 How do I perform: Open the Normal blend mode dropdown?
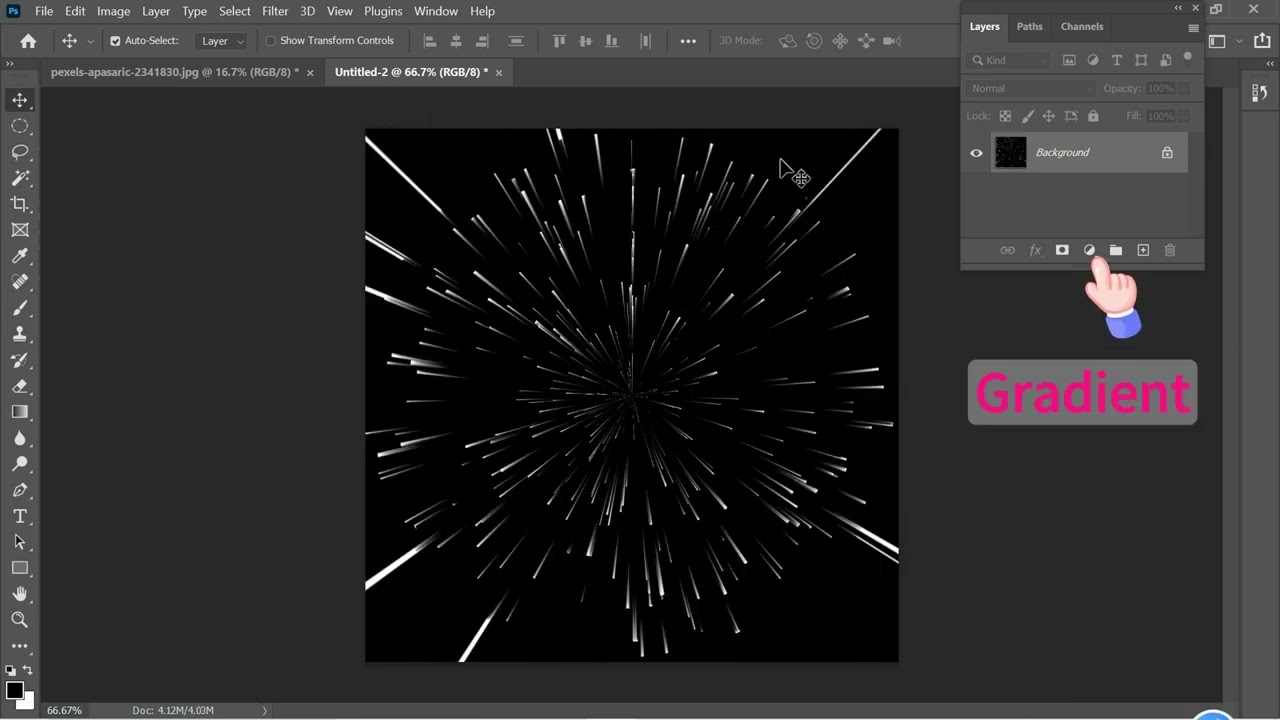pos(1032,88)
